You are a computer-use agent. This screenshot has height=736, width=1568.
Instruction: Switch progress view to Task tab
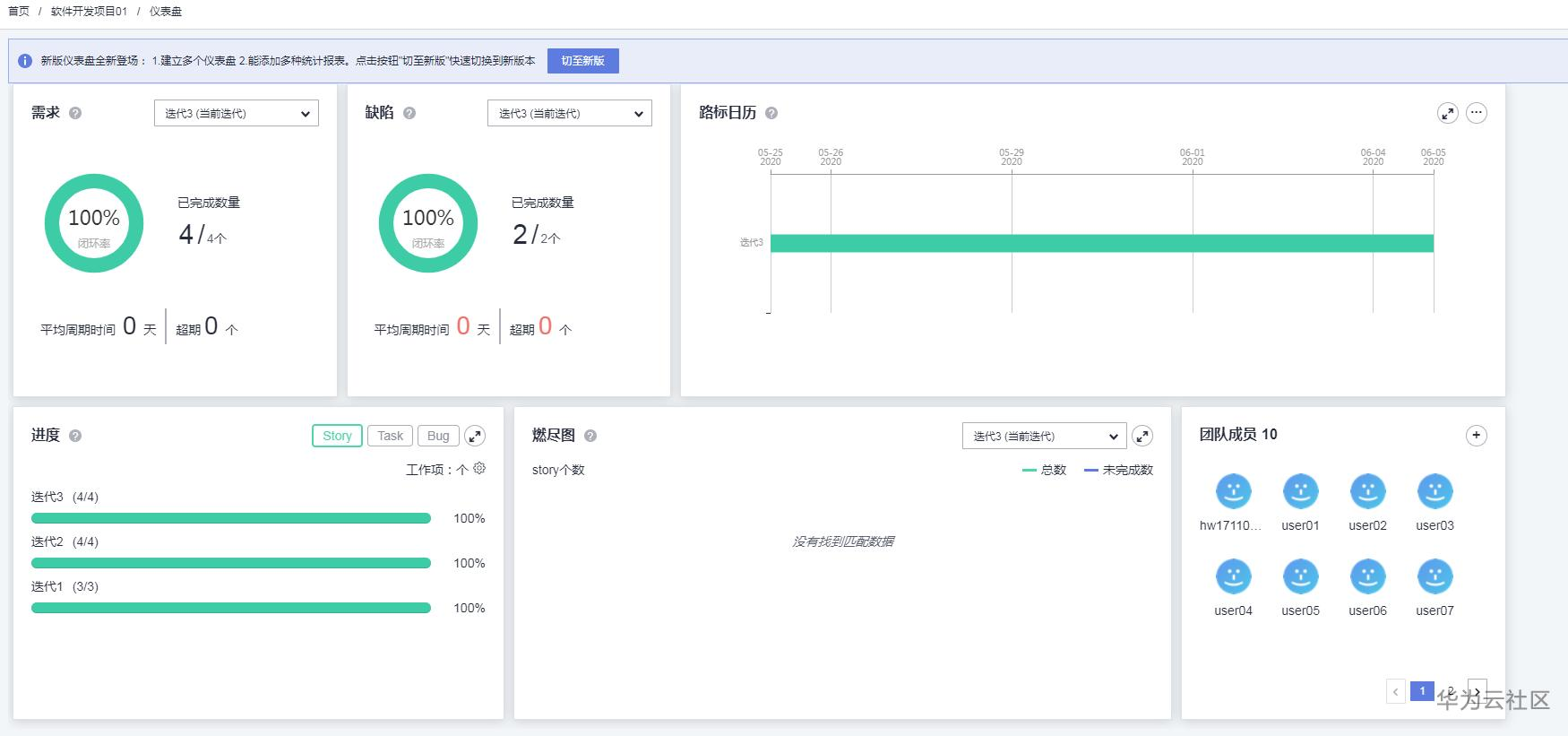point(390,436)
